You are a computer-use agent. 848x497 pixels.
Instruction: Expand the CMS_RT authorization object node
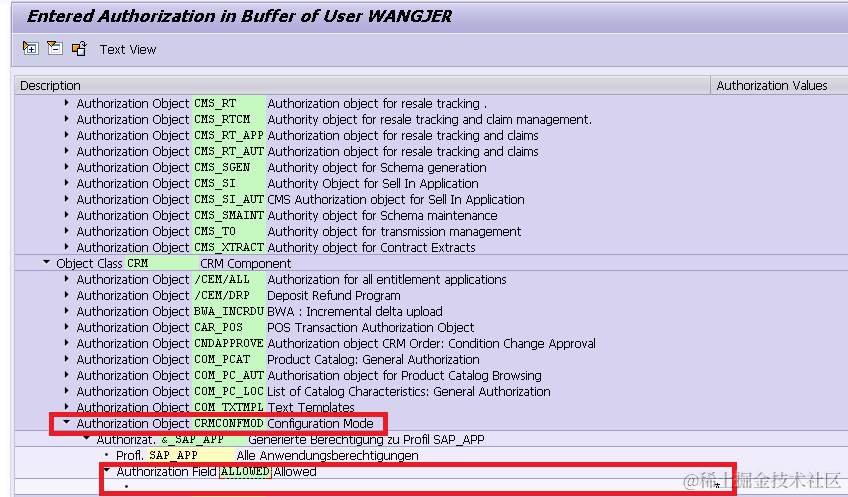point(67,103)
